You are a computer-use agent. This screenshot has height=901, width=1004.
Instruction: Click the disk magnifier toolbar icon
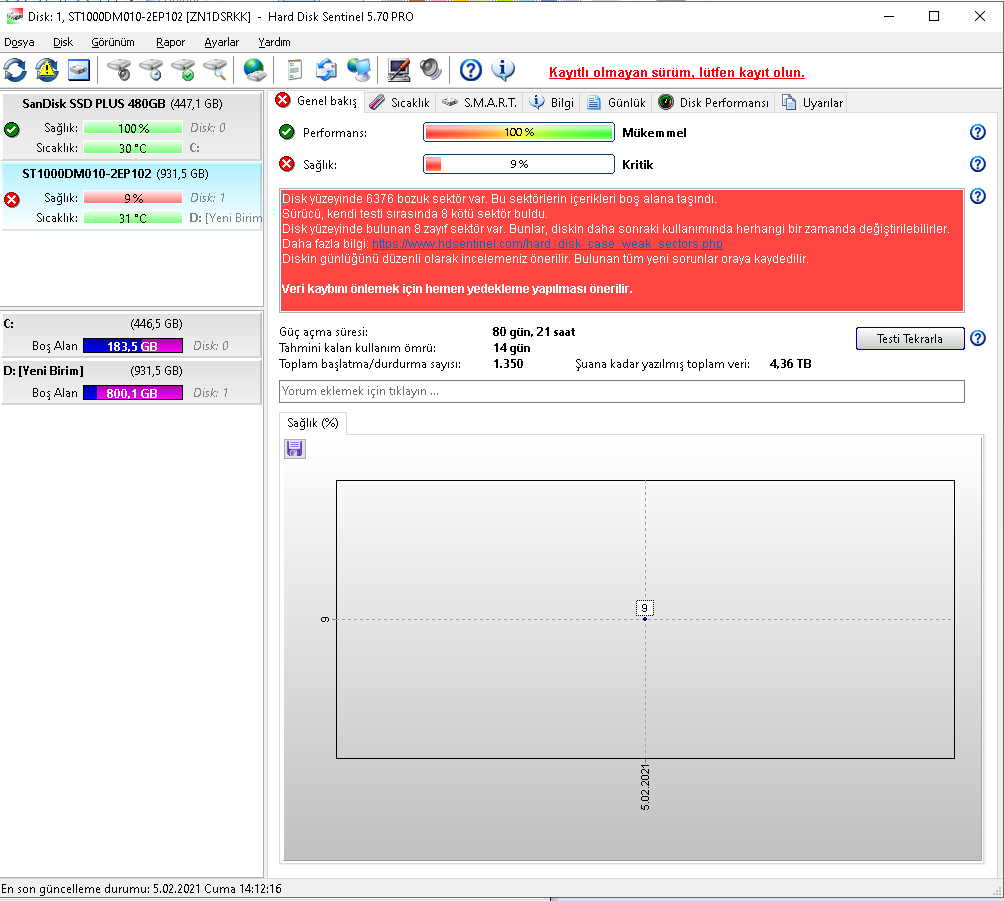(215, 70)
